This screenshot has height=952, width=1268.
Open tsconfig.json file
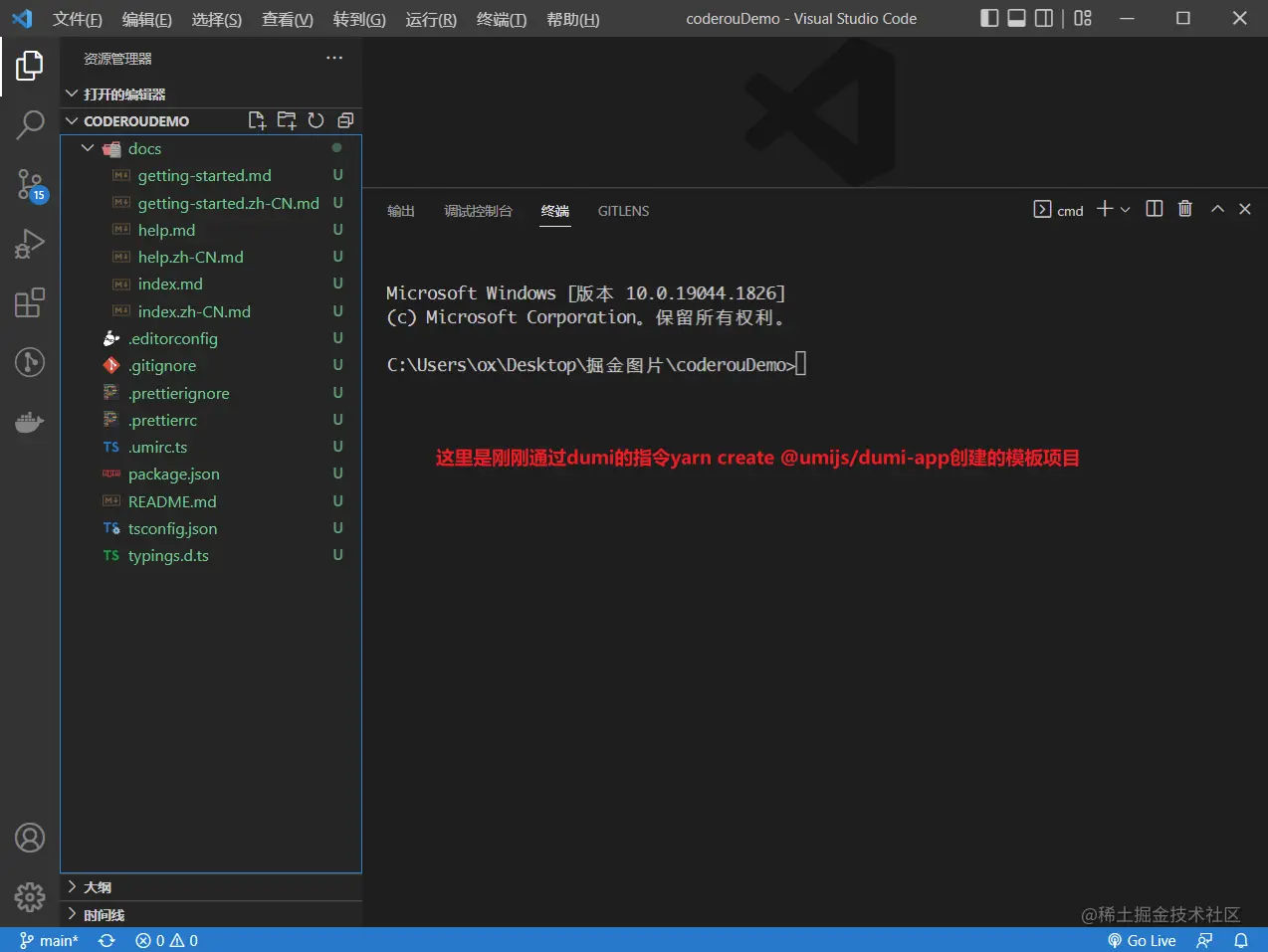point(211,528)
